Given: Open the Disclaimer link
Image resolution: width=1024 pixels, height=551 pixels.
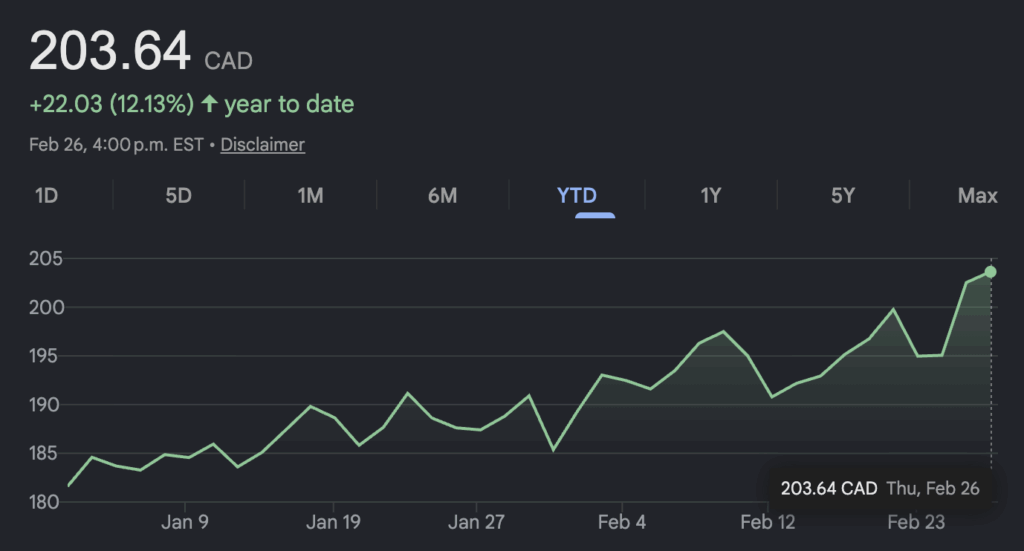Looking at the screenshot, I should 262,145.
